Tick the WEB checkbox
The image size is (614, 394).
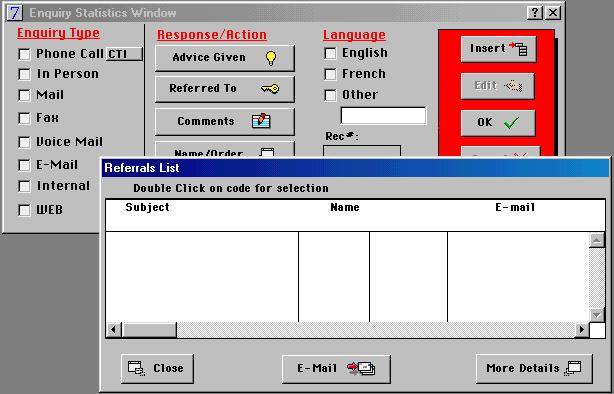(24, 210)
